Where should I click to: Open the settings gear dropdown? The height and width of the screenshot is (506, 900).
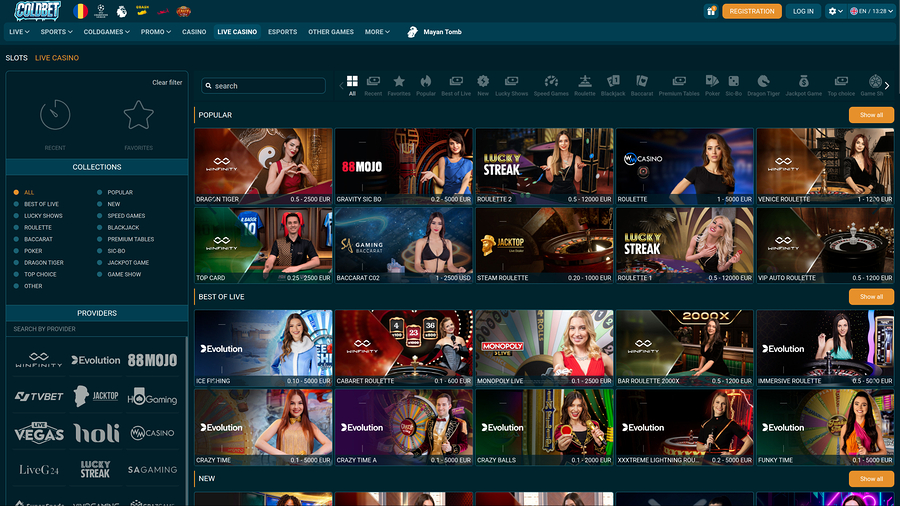click(x=835, y=11)
